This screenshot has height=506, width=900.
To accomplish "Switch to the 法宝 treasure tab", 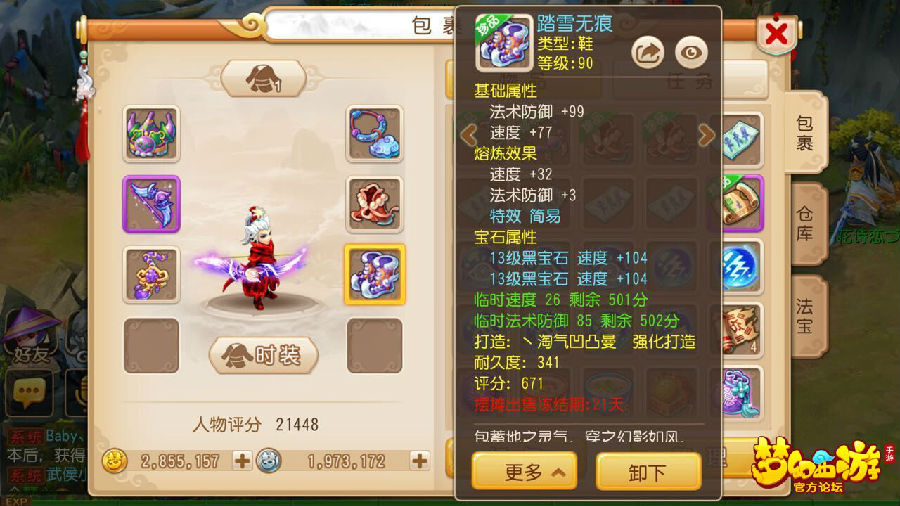I will (x=805, y=316).
